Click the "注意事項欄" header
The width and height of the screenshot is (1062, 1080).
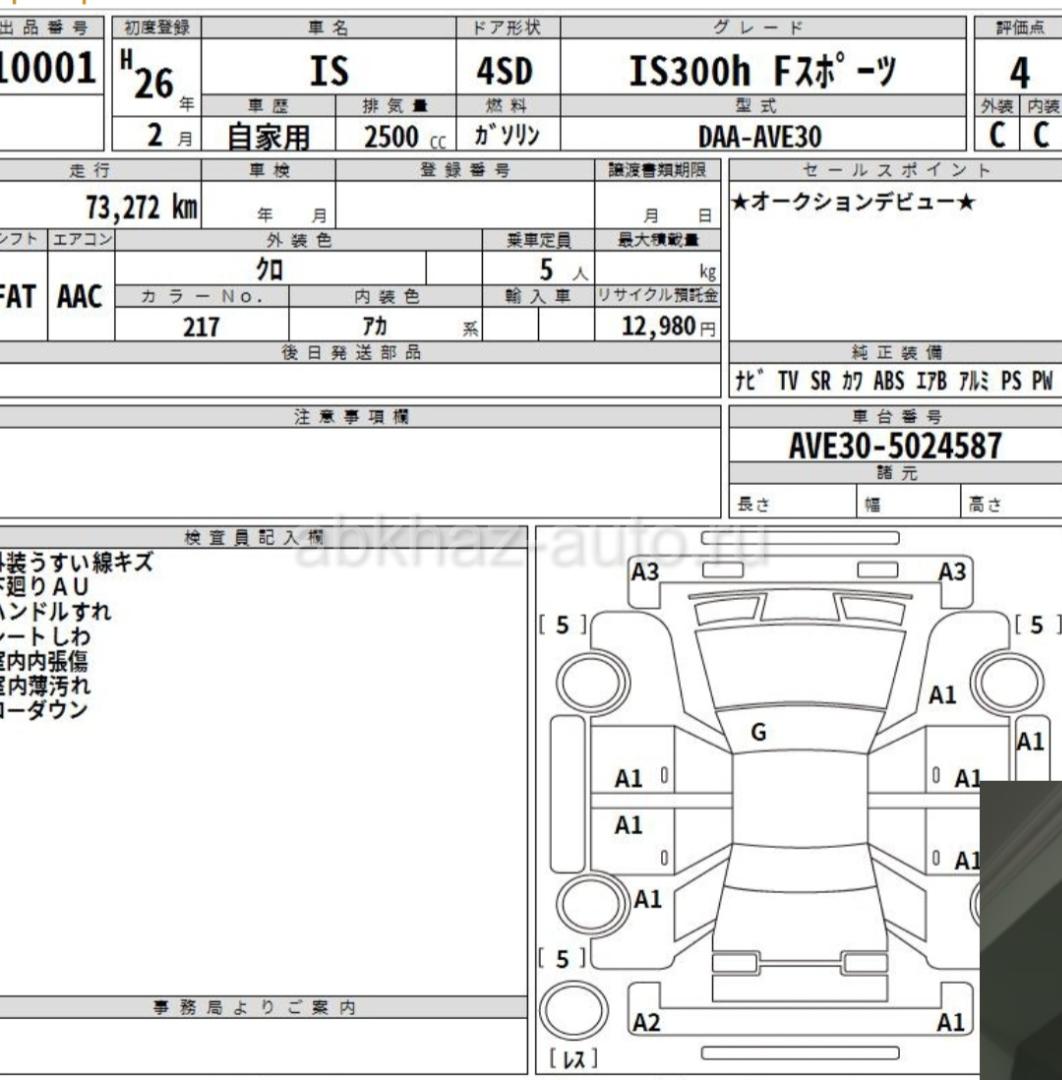(352, 416)
